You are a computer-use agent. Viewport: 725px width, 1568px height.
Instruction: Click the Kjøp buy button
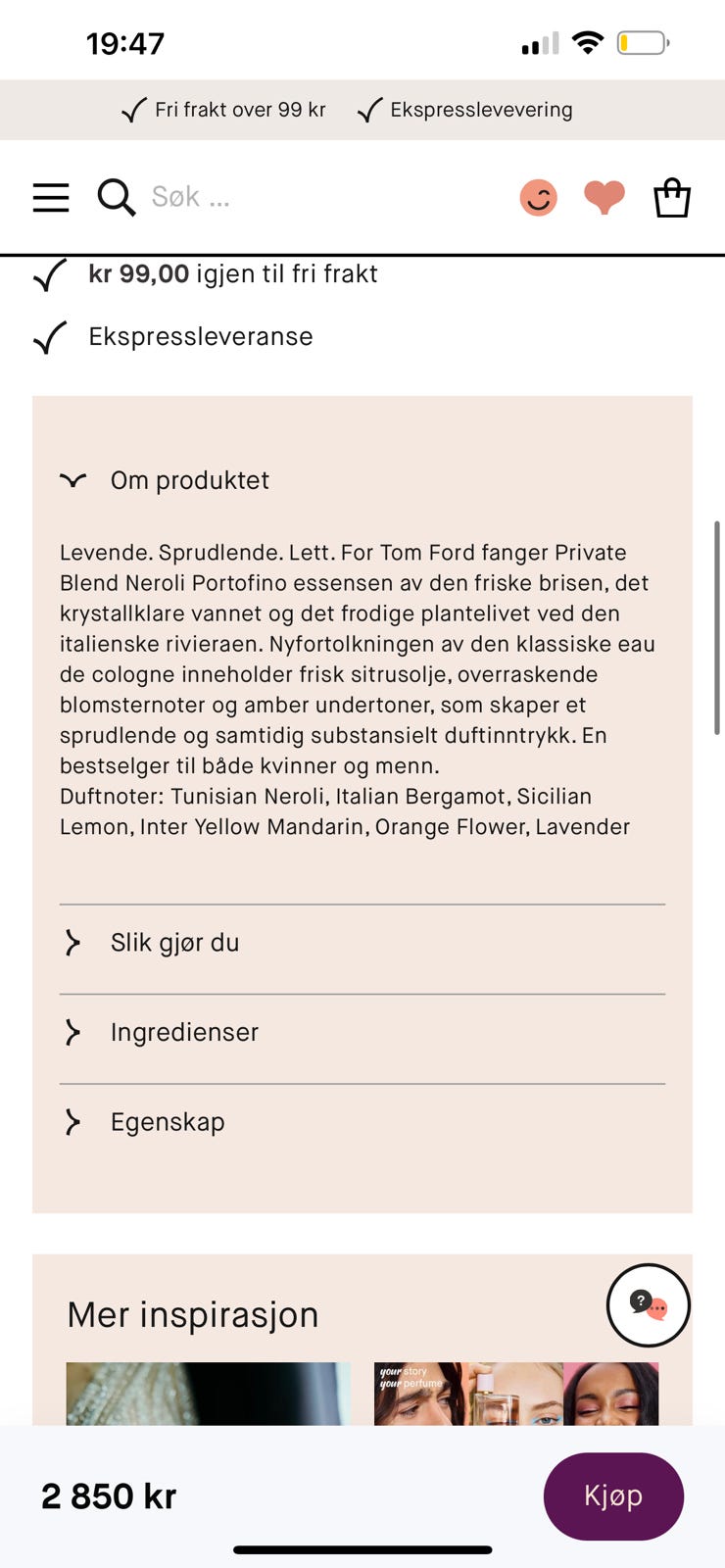point(613,1496)
